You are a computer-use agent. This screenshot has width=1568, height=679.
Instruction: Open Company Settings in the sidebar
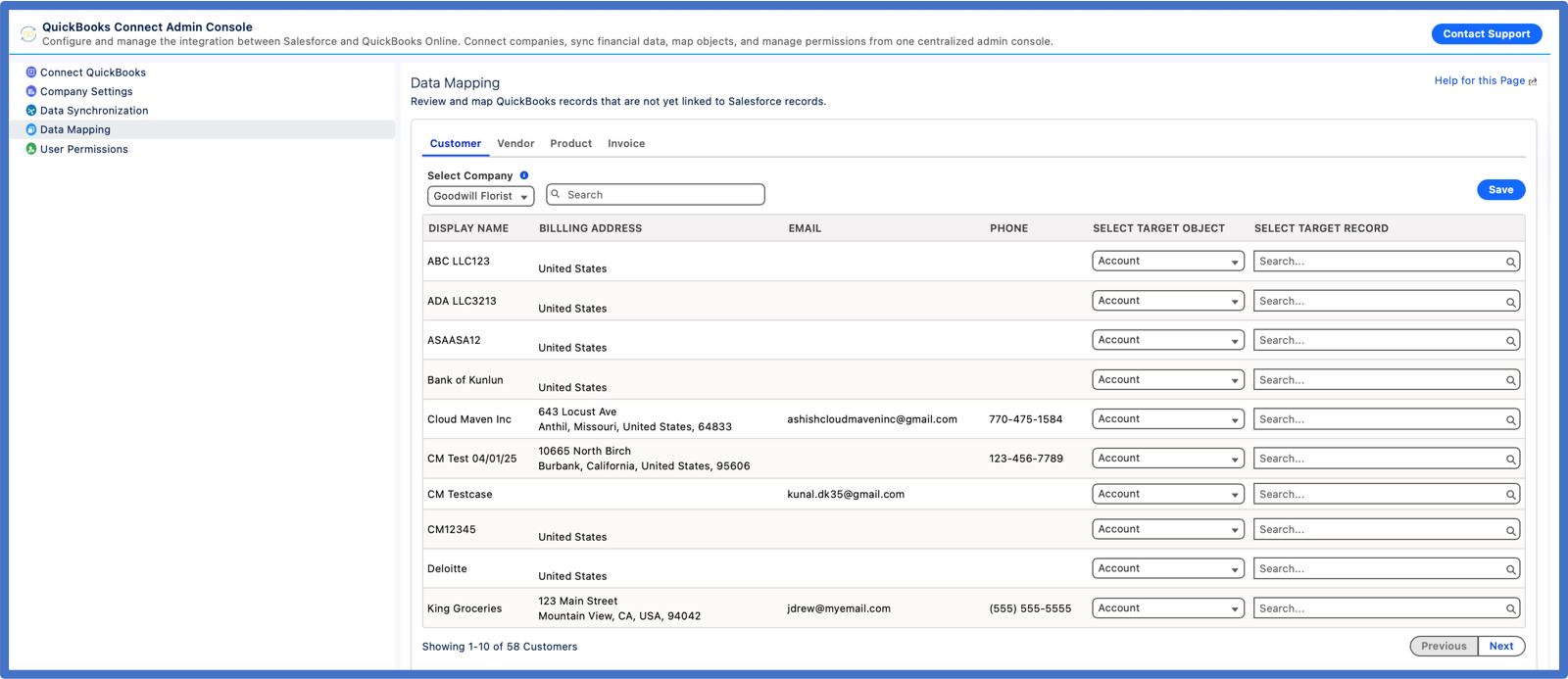tap(86, 91)
